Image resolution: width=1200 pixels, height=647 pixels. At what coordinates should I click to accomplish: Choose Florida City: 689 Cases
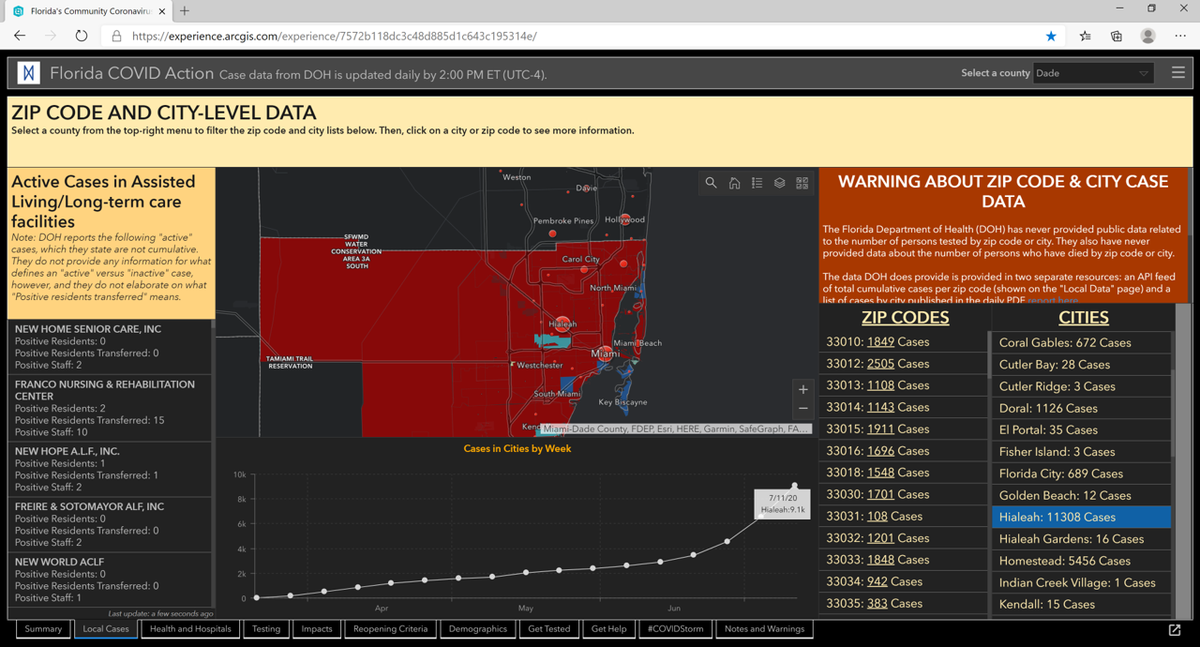(x=1083, y=473)
